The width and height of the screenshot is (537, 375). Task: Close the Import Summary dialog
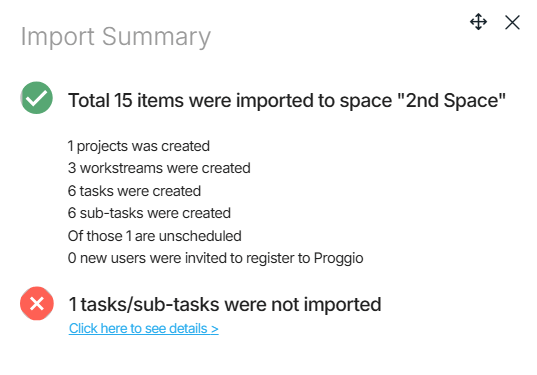[512, 23]
